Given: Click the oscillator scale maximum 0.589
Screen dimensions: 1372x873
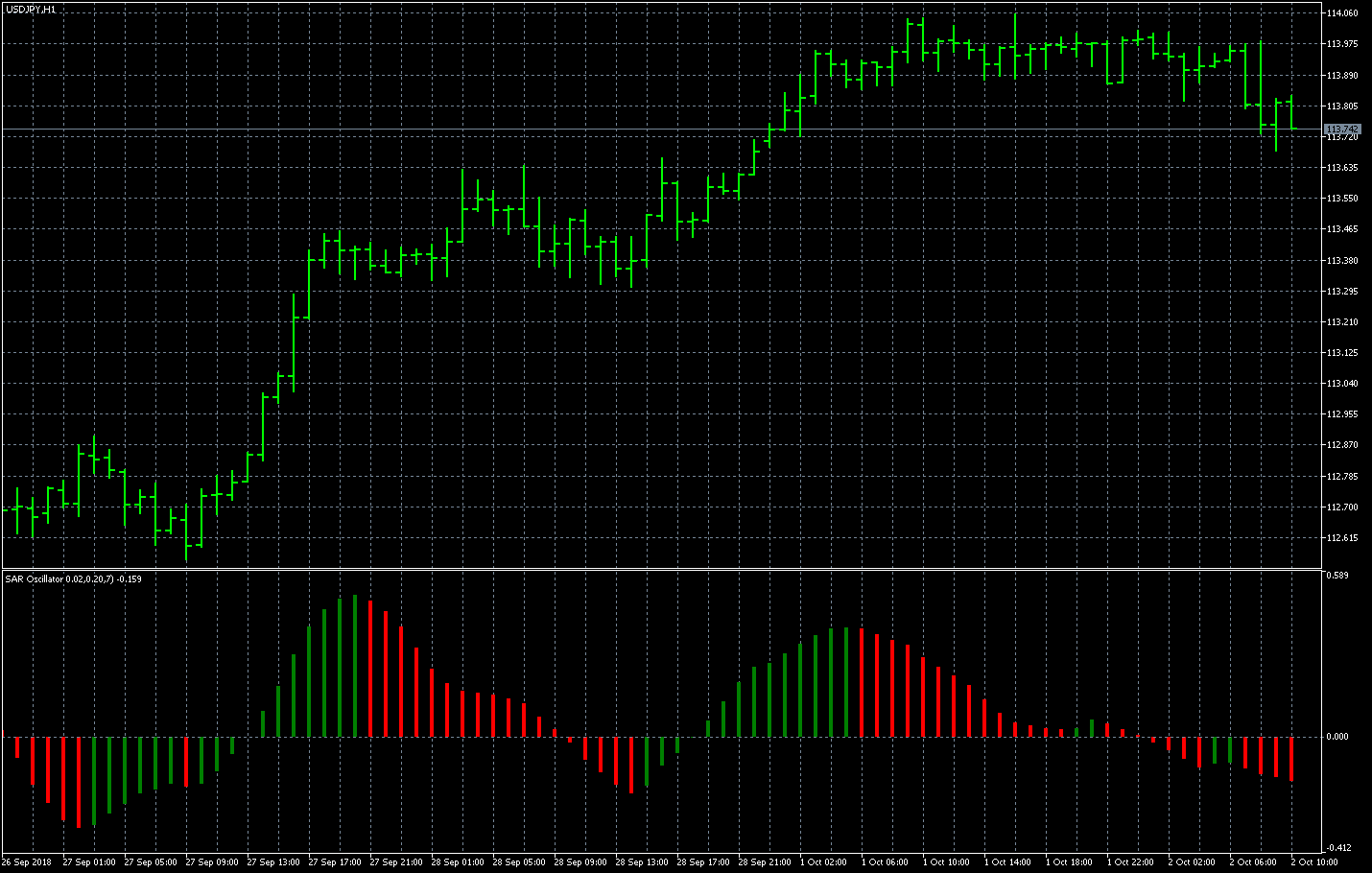Looking at the screenshot, I should pos(1337,576).
